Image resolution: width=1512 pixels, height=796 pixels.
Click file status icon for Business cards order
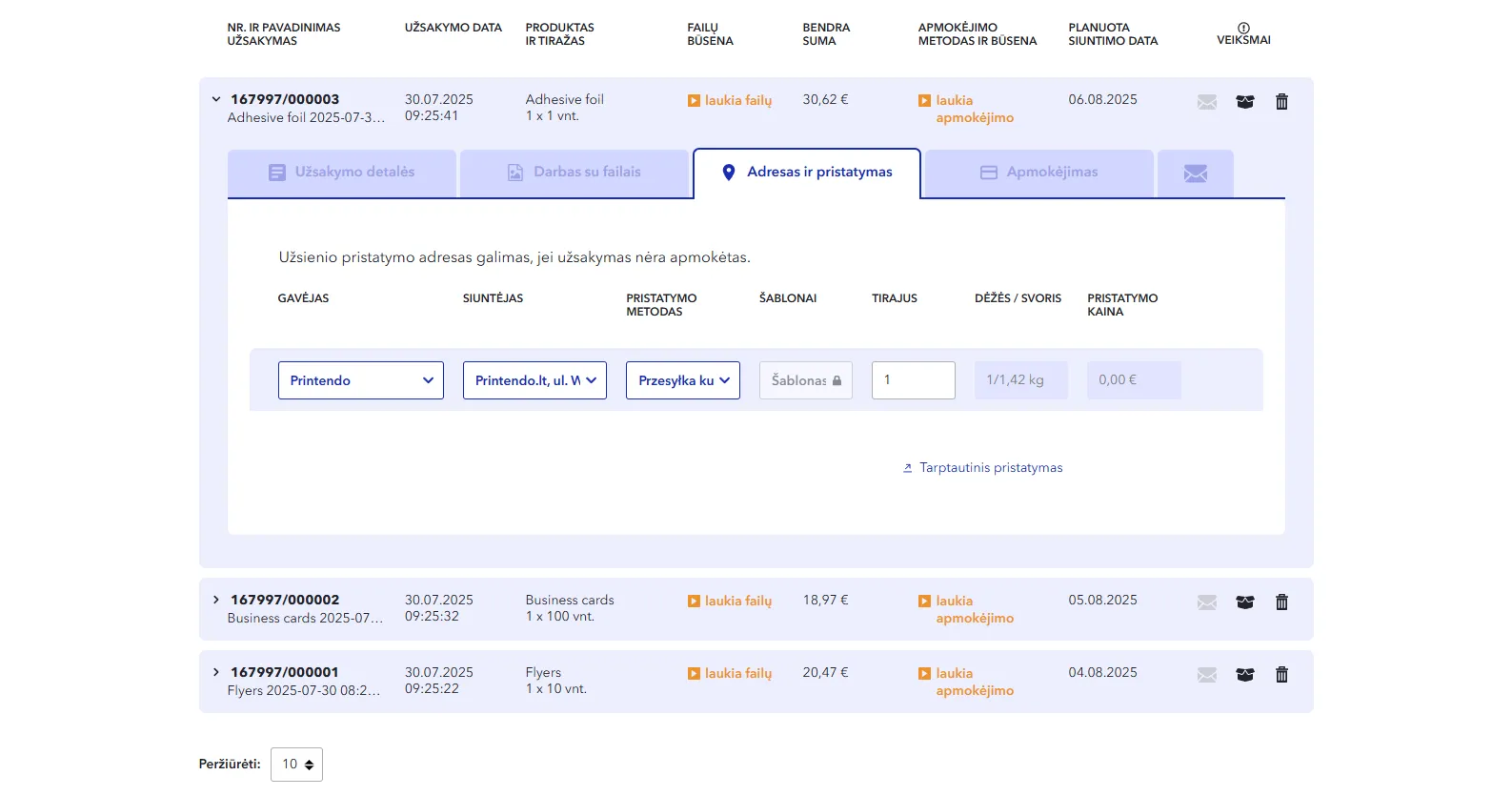pyautogui.click(x=695, y=602)
